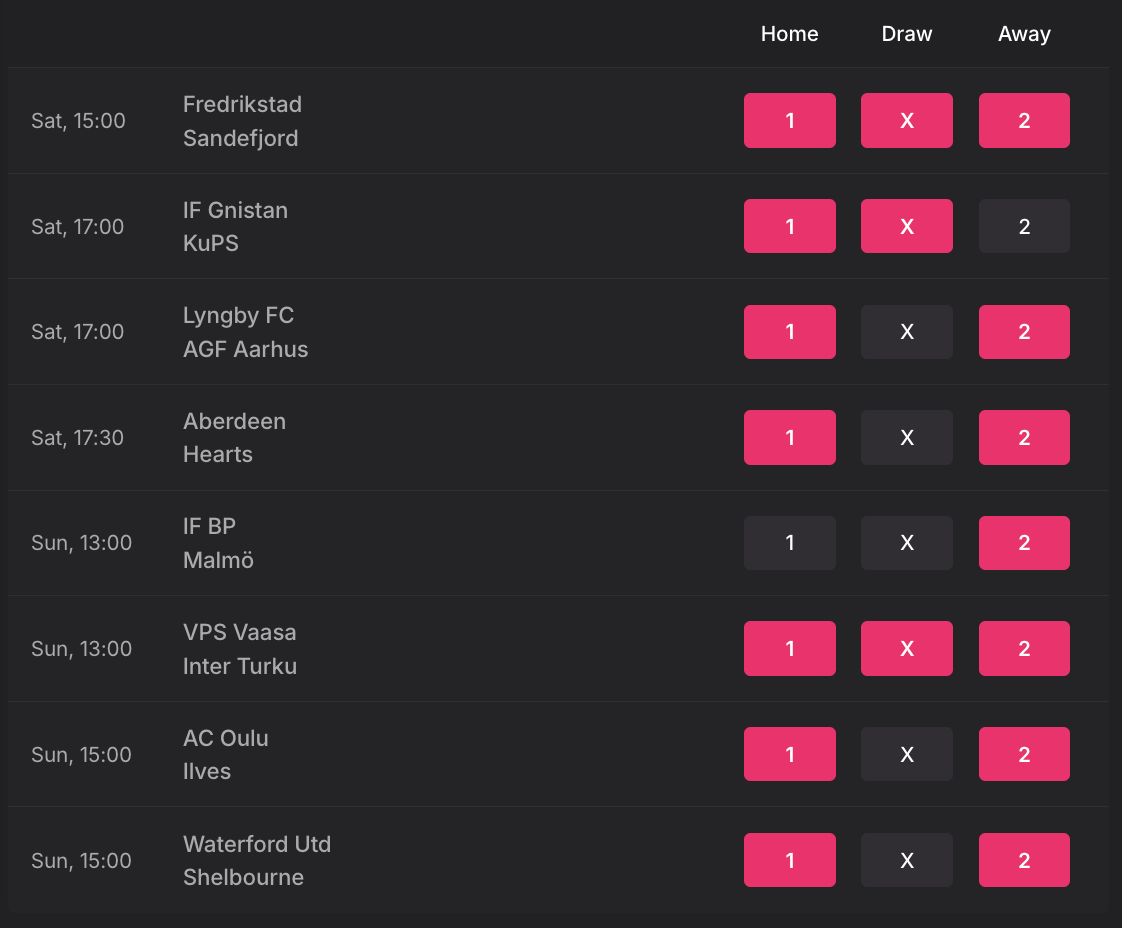Deselect Shelbourne away win
Viewport: 1122px width, 928px height.
coord(1024,860)
